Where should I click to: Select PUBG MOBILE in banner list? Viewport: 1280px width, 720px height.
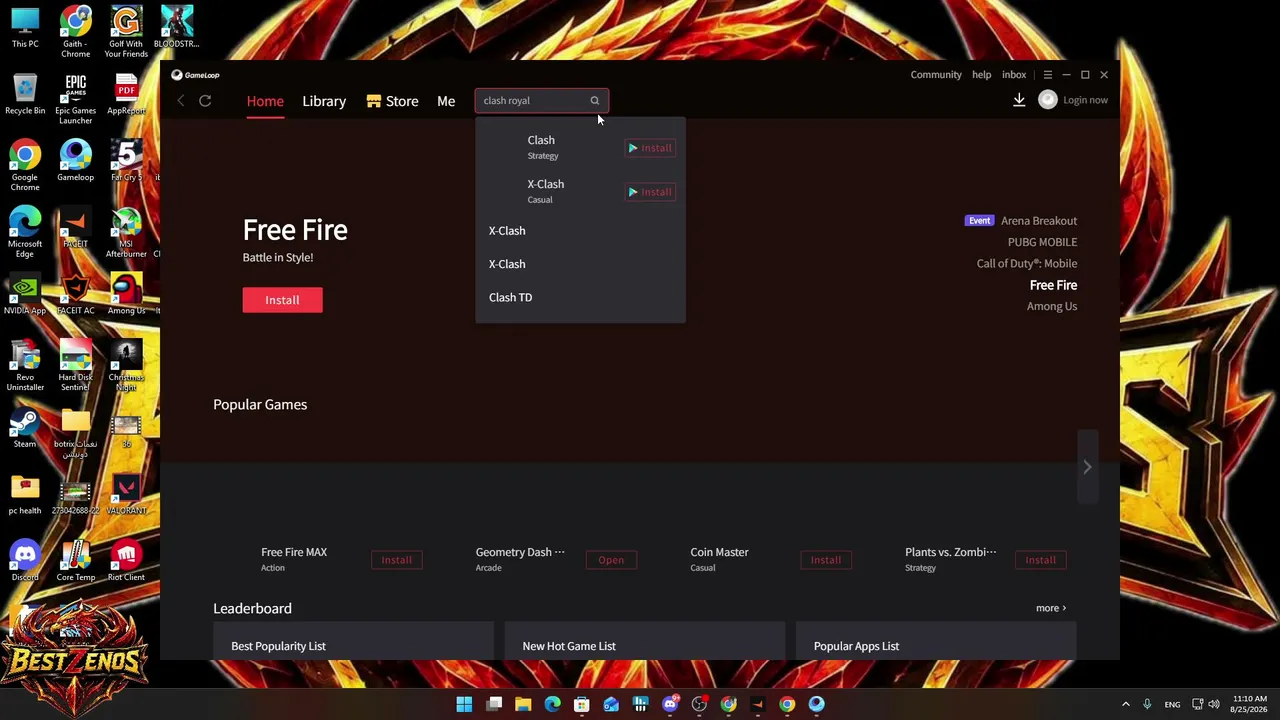tap(1042, 242)
